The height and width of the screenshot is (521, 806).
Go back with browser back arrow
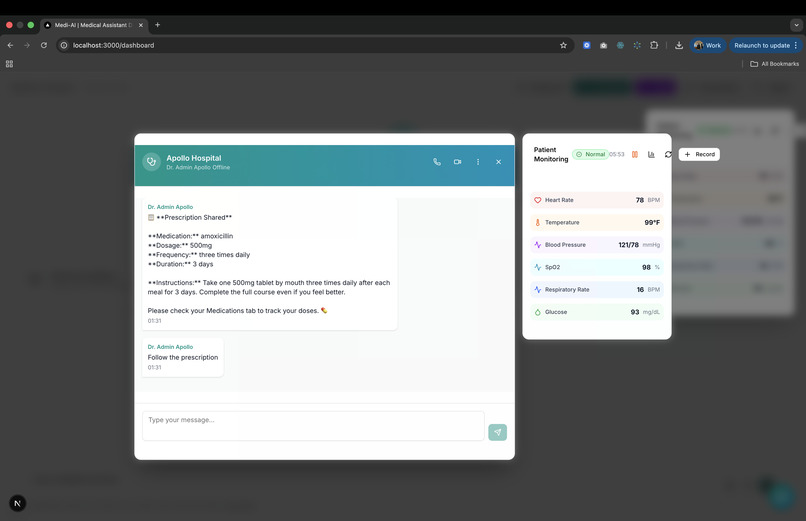(x=10, y=45)
